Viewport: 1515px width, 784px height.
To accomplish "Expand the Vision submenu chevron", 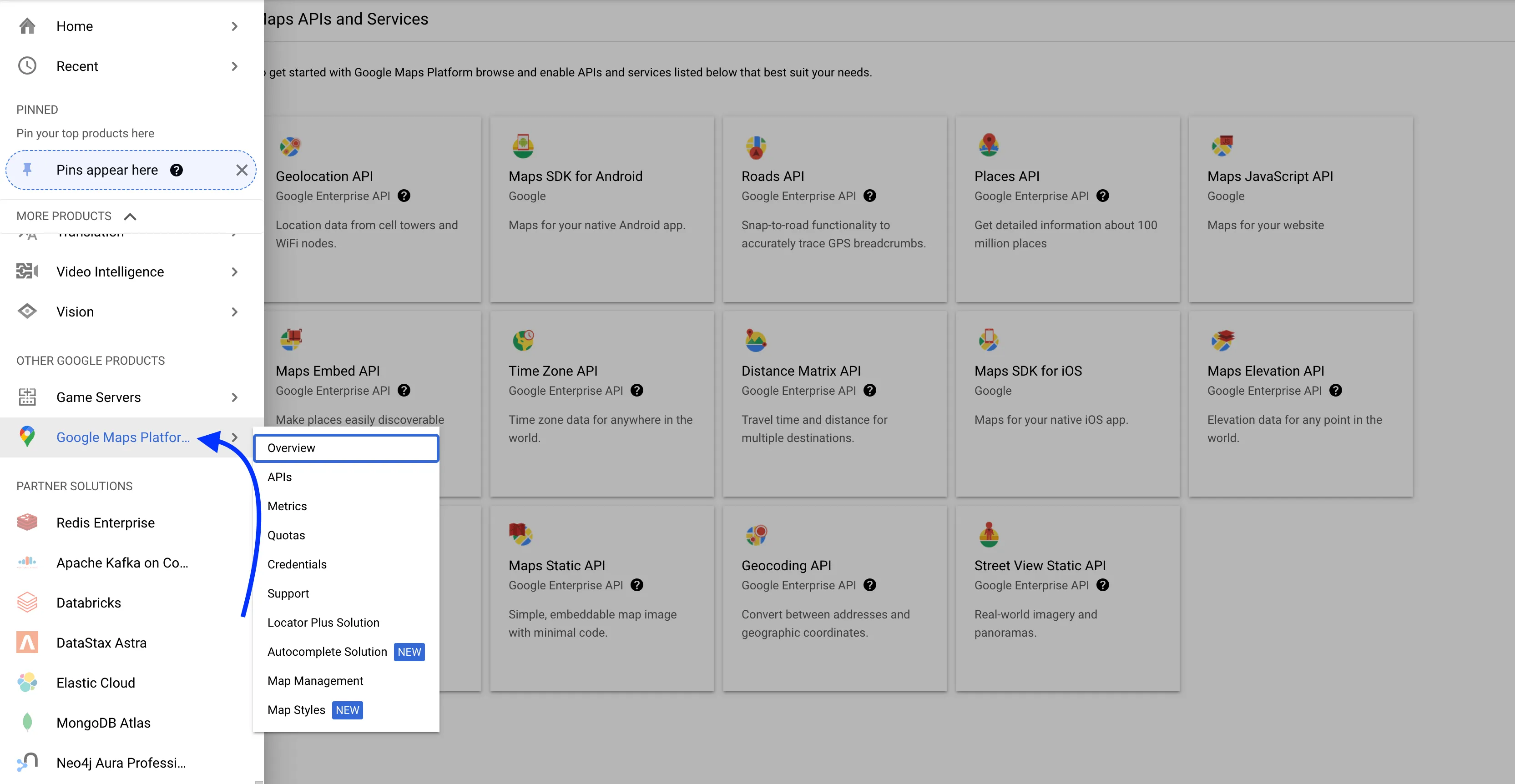I will click(x=235, y=312).
